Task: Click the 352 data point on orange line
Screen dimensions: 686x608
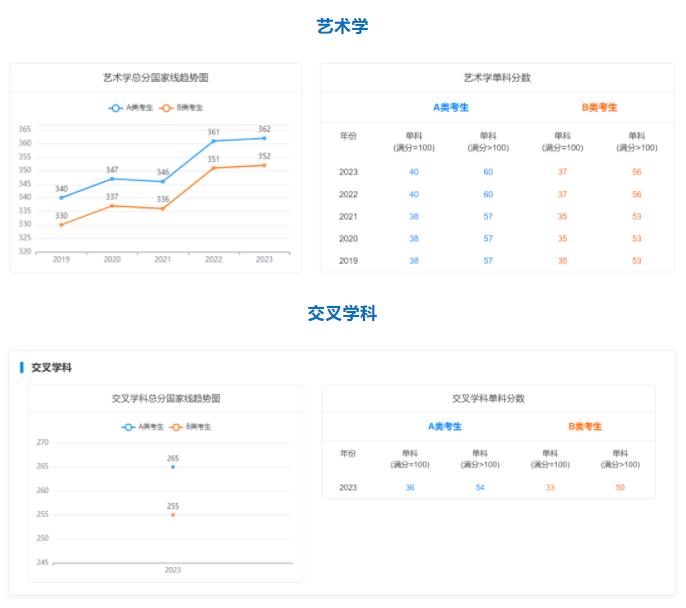Action: [x=264, y=165]
